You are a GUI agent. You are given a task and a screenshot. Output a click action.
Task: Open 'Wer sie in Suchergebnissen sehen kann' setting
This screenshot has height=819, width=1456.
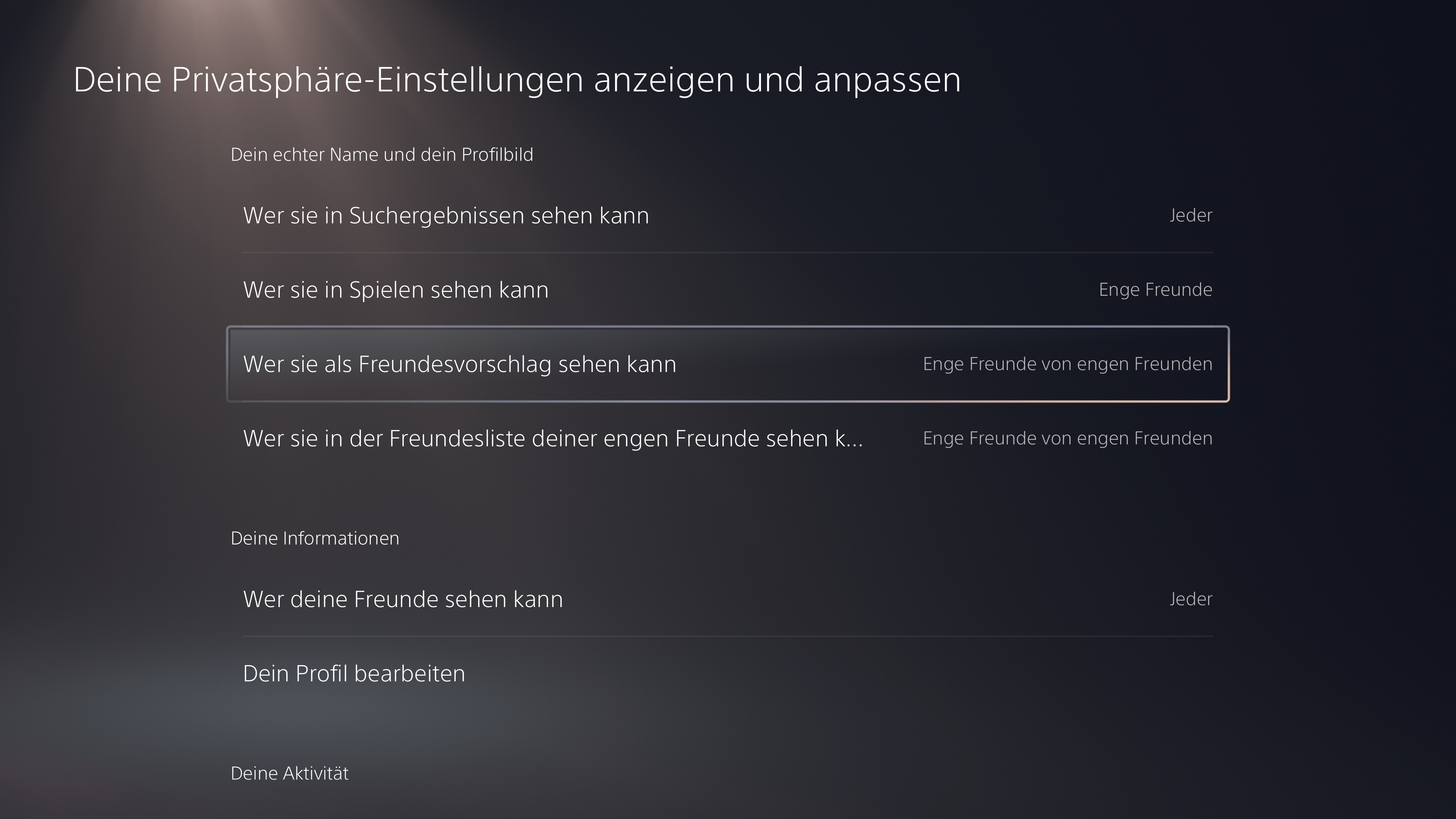[x=728, y=215]
